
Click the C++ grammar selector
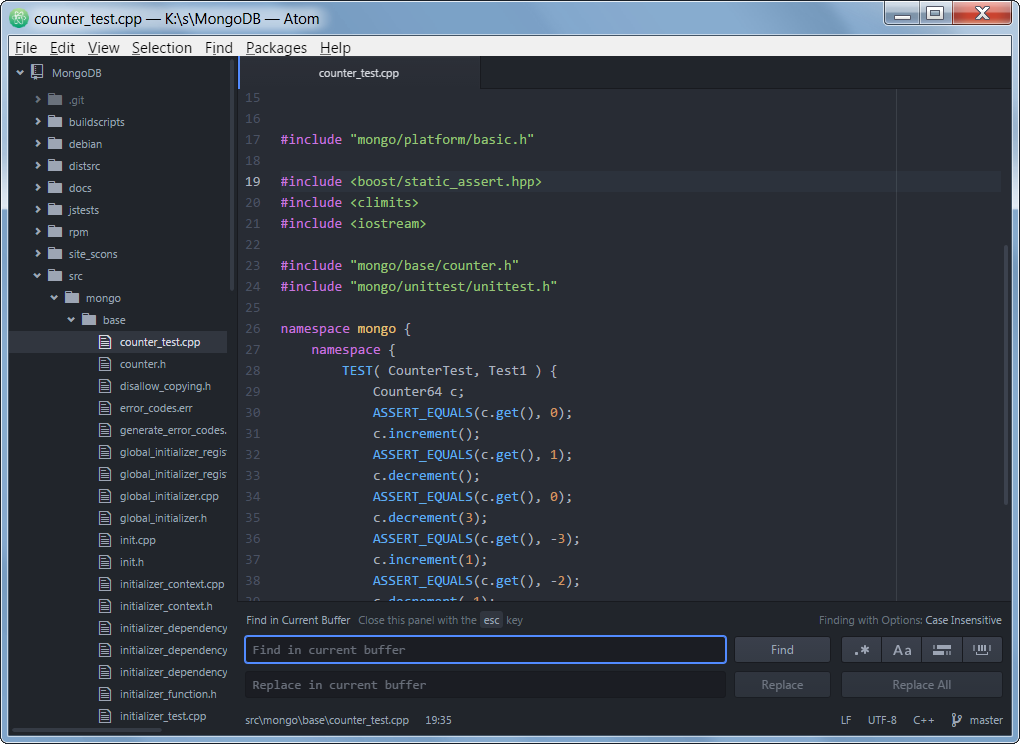924,720
